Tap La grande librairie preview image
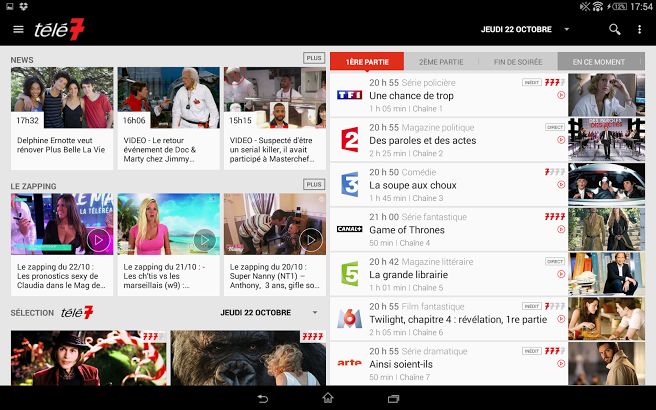The height and width of the screenshot is (410, 656). point(606,274)
